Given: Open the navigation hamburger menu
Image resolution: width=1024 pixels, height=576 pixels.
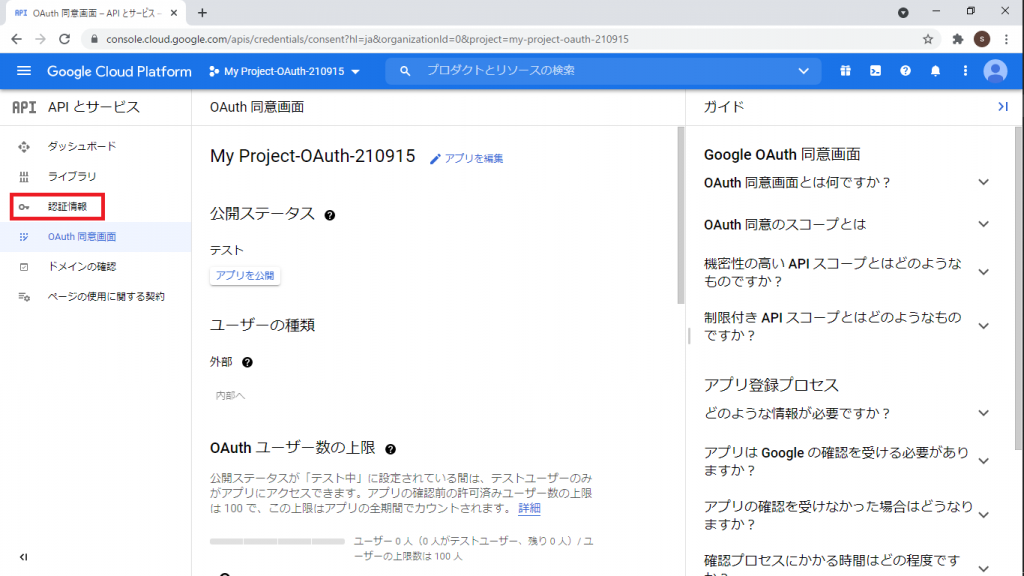Looking at the screenshot, I should coord(24,71).
